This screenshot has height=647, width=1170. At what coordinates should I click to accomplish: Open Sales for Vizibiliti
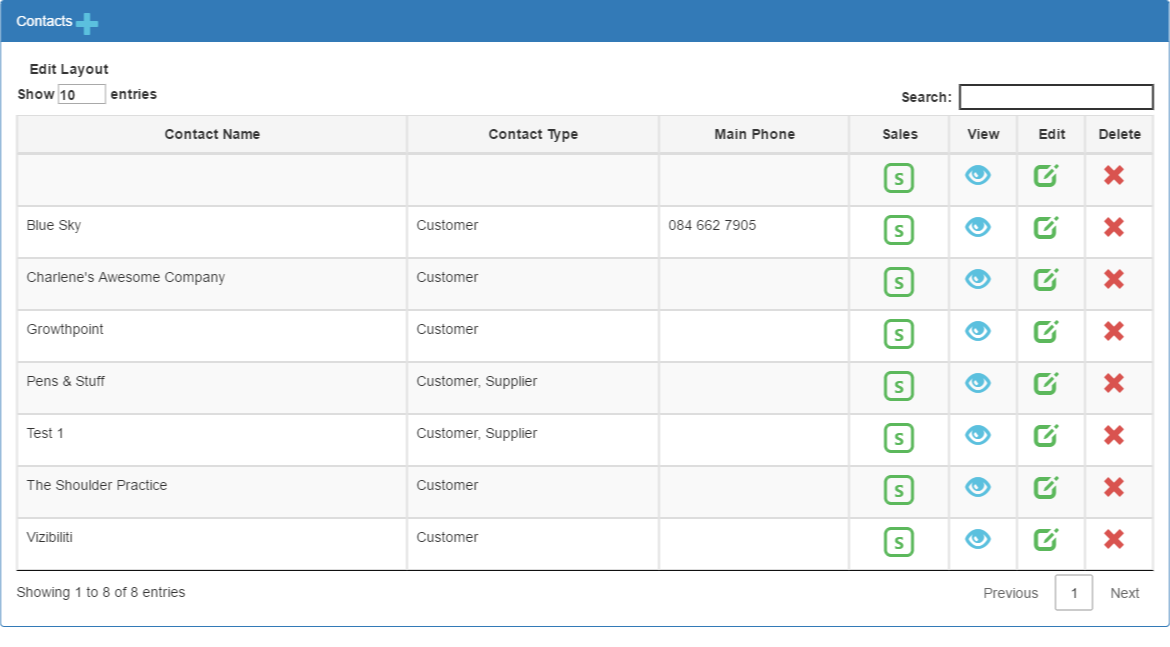point(898,542)
